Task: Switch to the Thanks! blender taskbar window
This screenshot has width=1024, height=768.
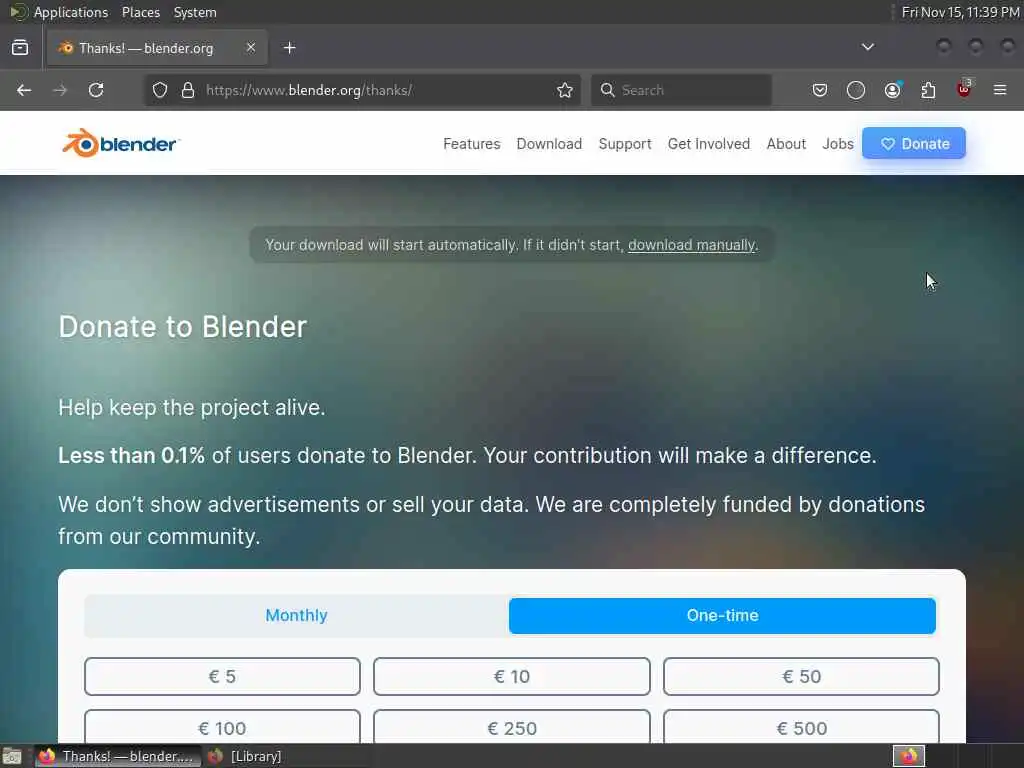Action: pos(118,756)
